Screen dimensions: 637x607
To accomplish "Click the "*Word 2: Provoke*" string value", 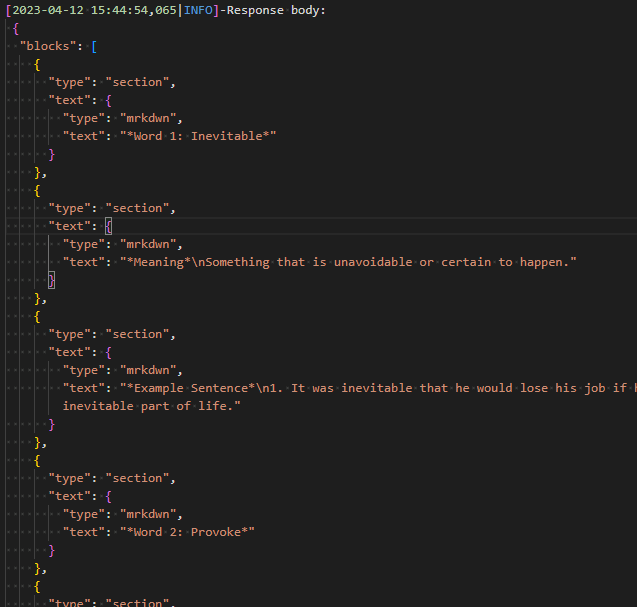I will [x=187, y=532].
